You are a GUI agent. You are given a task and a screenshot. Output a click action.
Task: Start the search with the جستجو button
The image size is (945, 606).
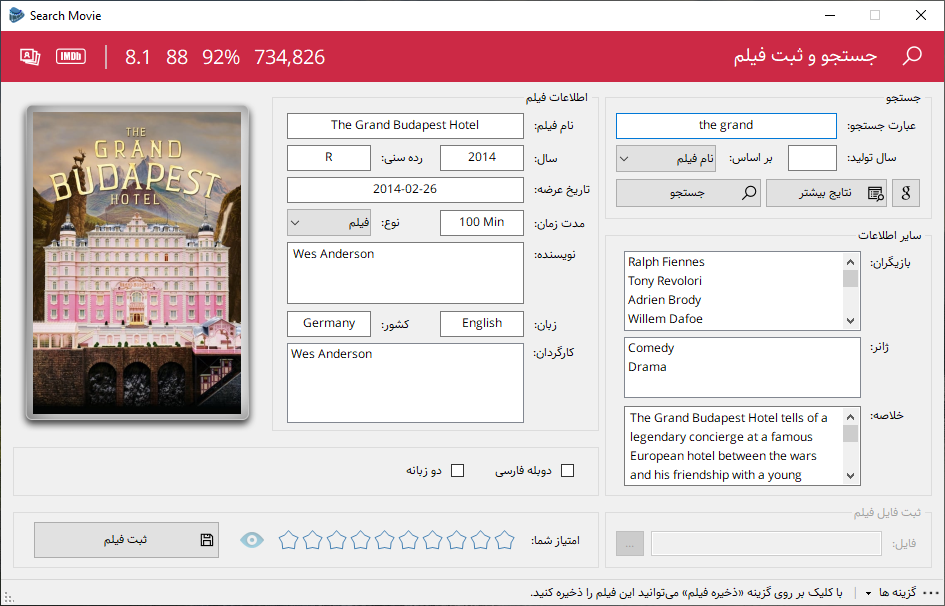click(x=688, y=193)
